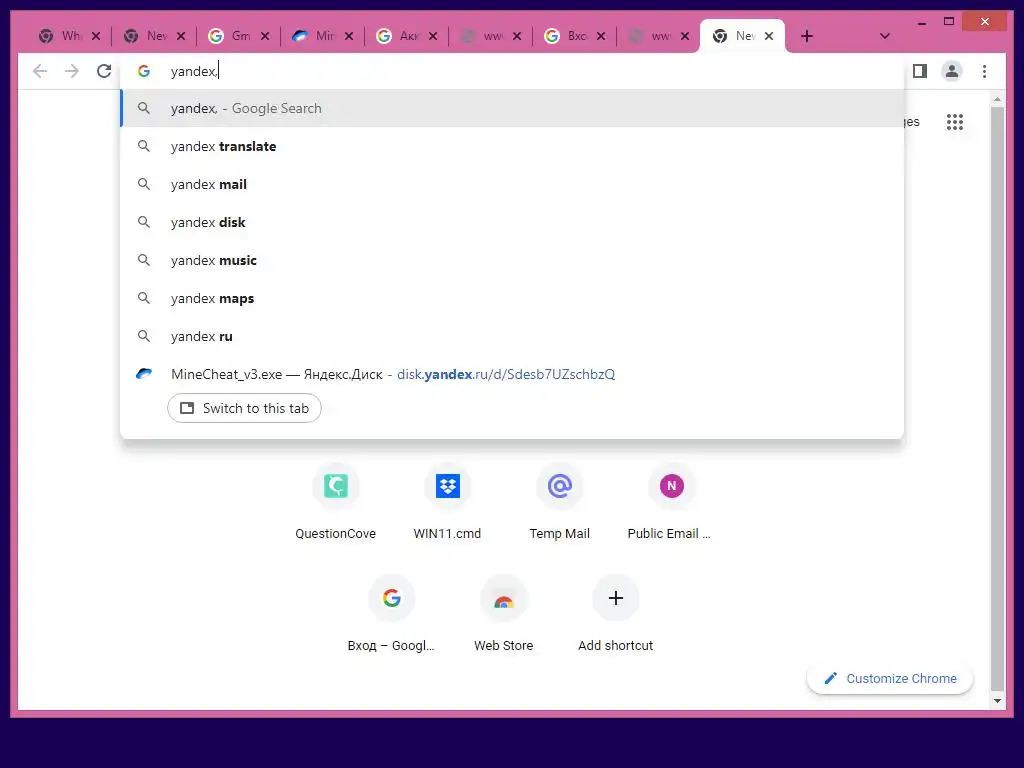1024x768 pixels.
Task: Go forward using the forward arrow
Action: tap(72, 71)
